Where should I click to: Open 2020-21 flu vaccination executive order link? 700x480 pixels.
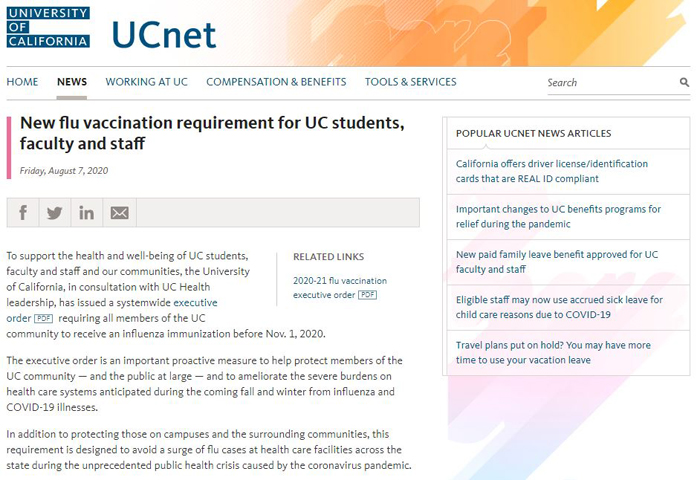pyautogui.click(x=340, y=288)
